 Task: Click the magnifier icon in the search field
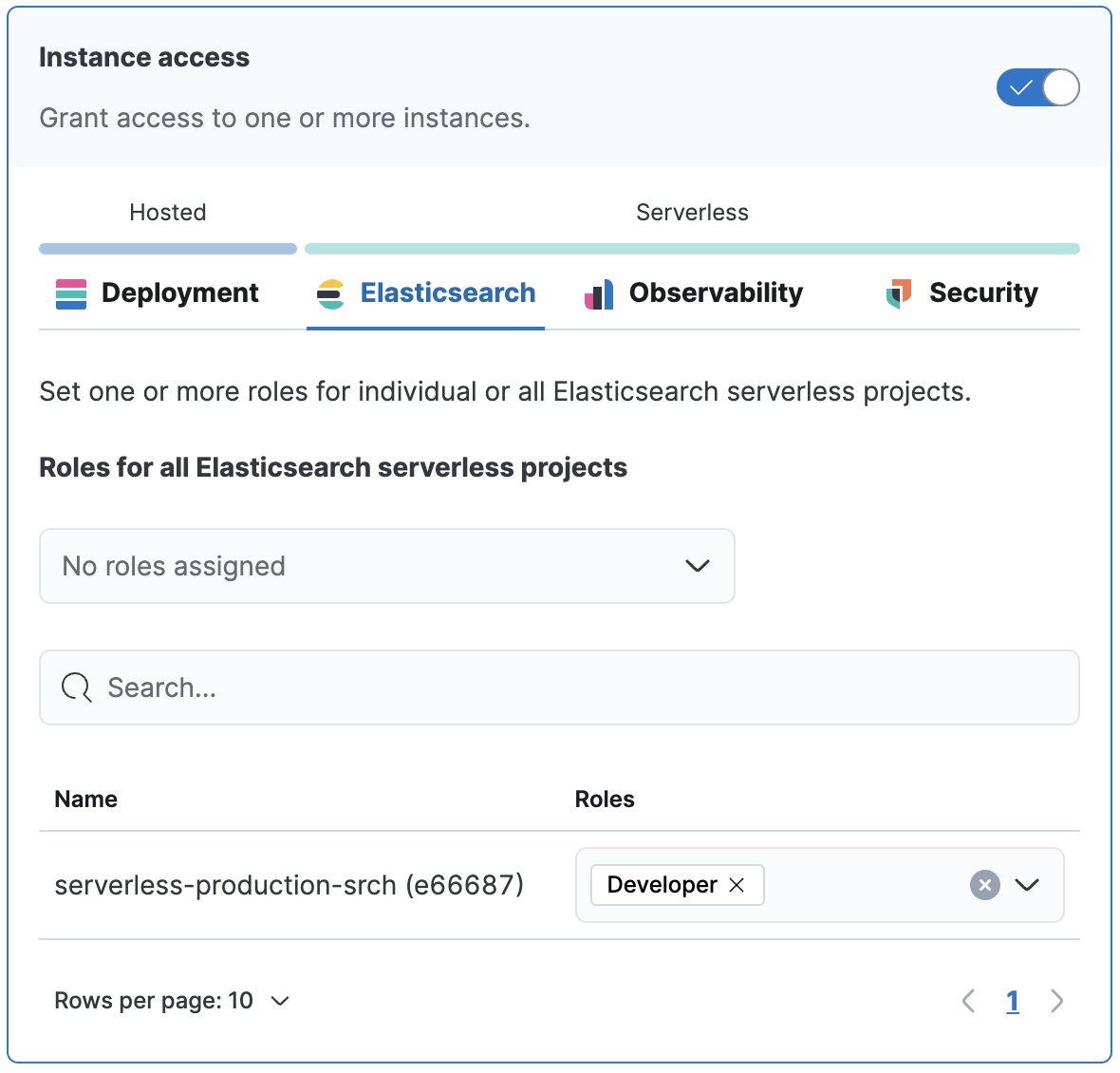(x=77, y=687)
